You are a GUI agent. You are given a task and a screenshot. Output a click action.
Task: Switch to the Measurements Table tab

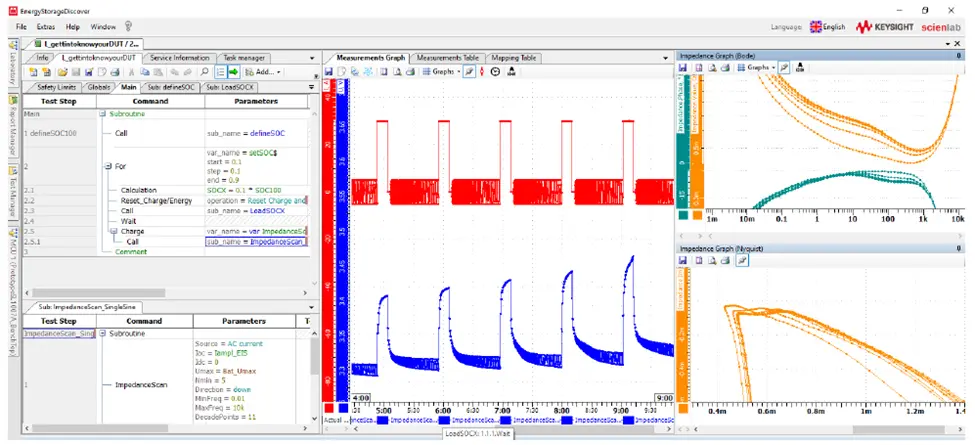[448, 57]
